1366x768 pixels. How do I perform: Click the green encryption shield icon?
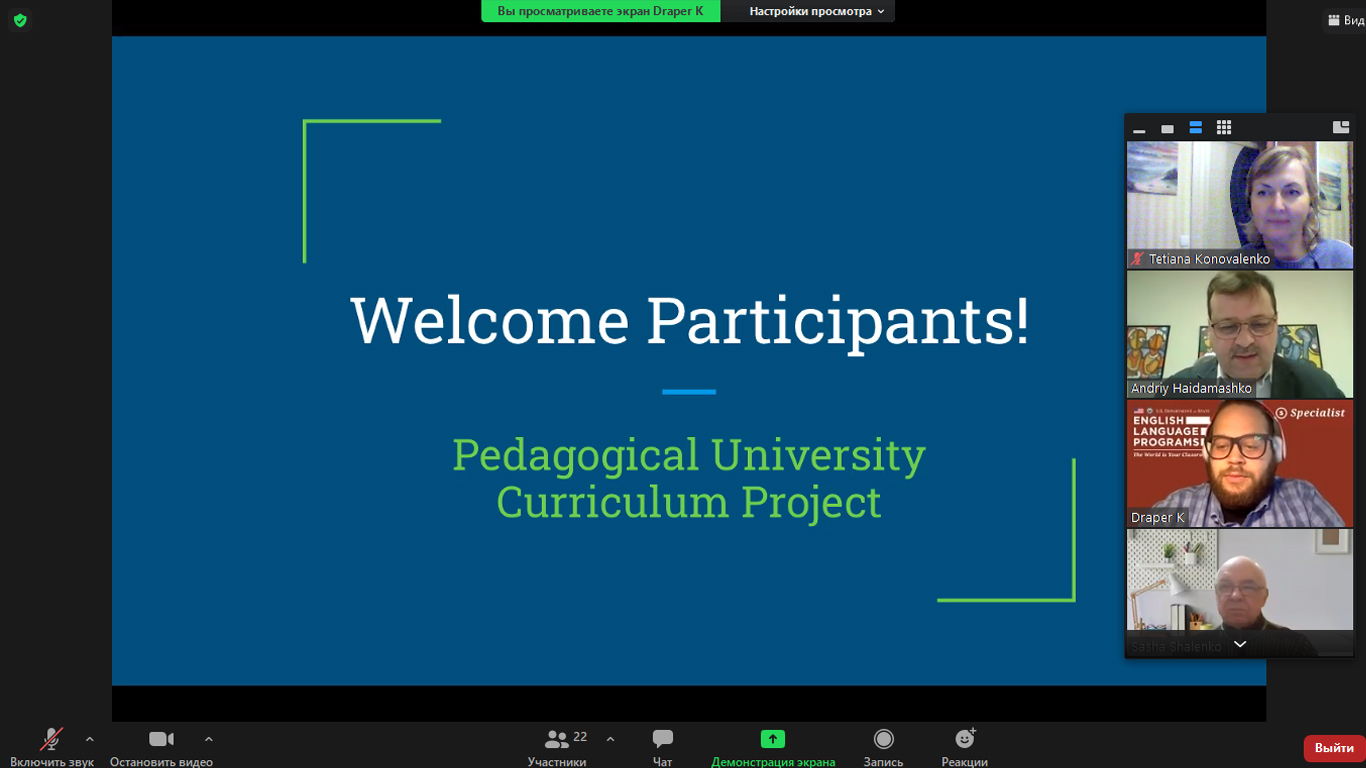[20, 20]
